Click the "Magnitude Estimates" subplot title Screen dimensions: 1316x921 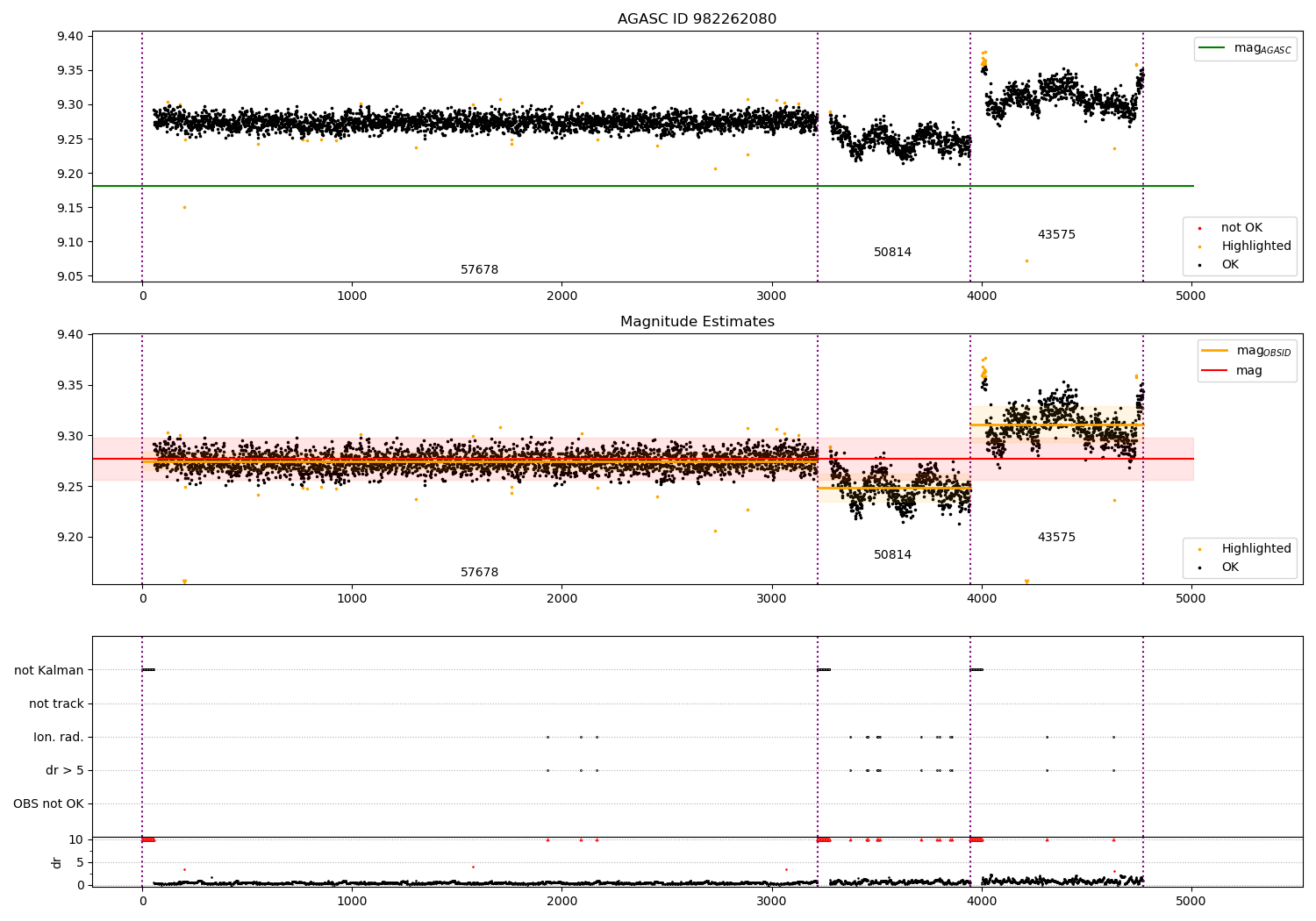click(x=697, y=322)
